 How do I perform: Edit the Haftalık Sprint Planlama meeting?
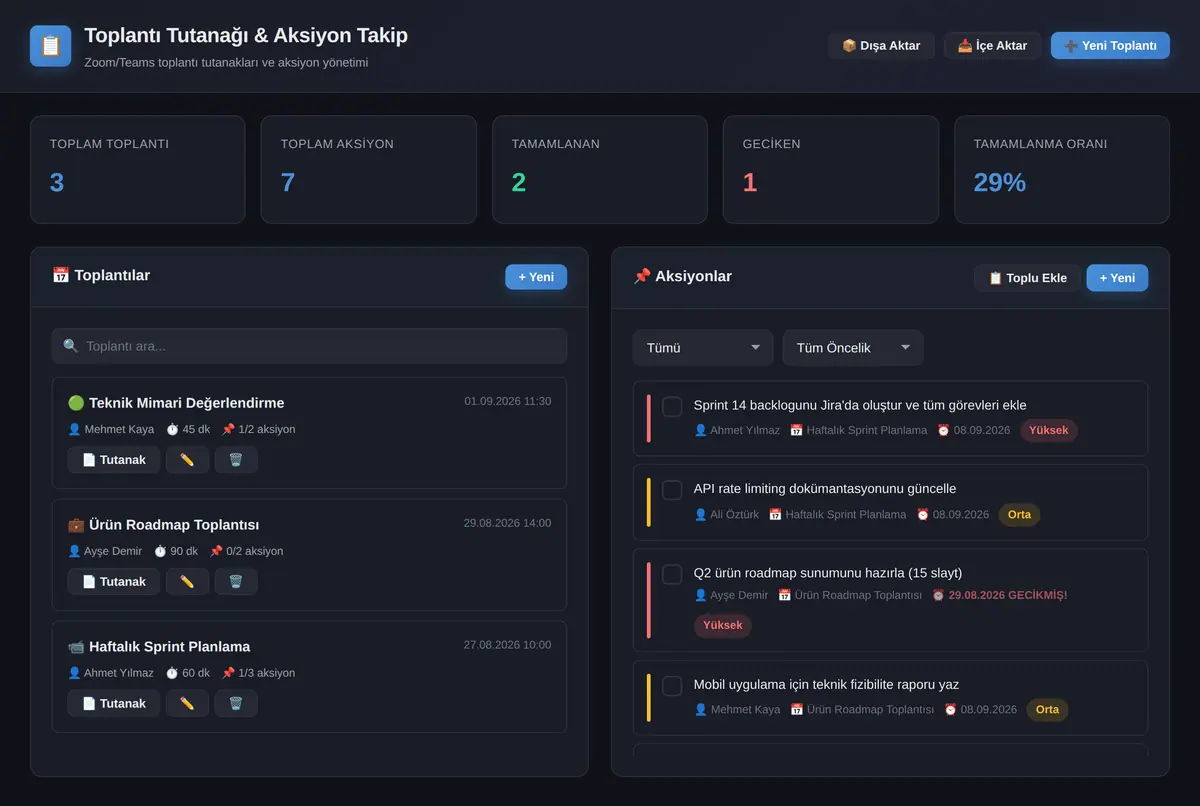tap(187, 704)
